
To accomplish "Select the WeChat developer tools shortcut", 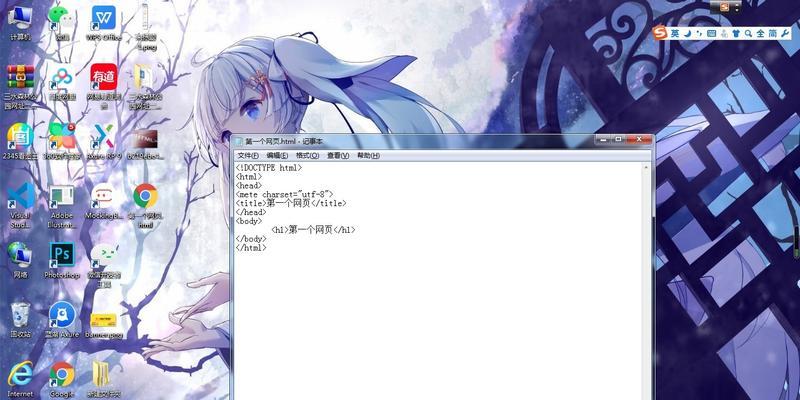I will (104, 265).
